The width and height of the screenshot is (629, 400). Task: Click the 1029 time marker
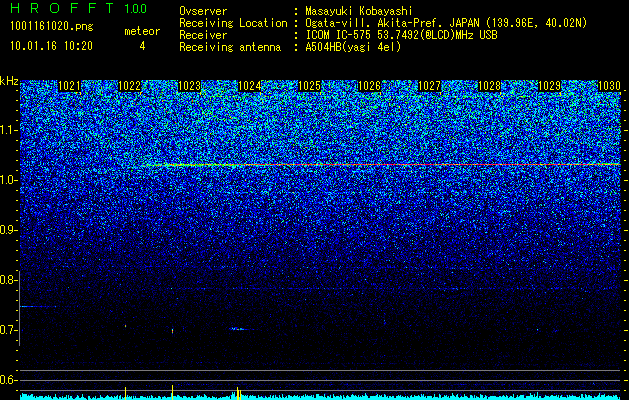click(x=550, y=86)
